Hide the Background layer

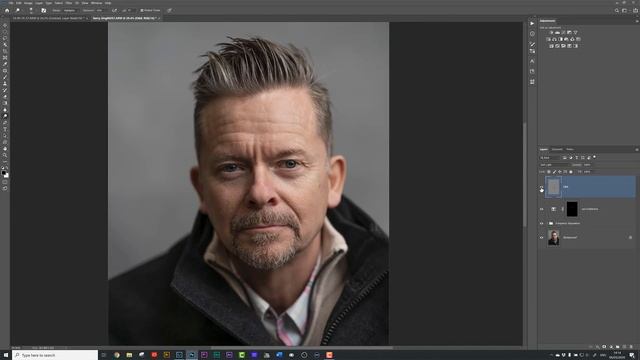pyautogui.click(x=542, y=237)
